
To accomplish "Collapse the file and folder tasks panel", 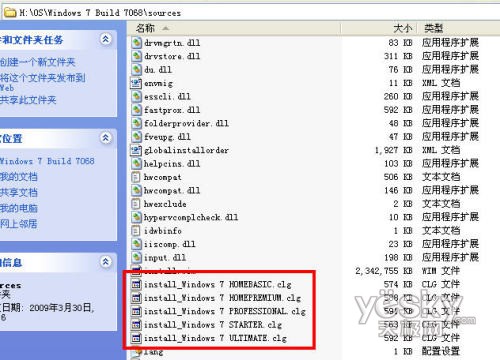I will pos(106,39).
